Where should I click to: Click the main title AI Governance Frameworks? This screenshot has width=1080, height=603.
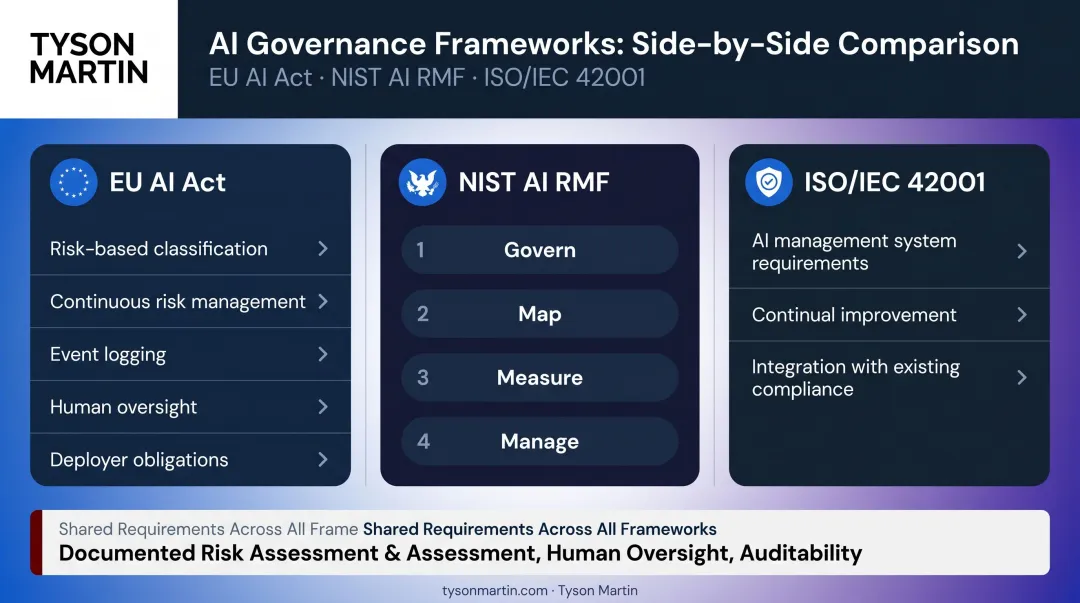614,44
